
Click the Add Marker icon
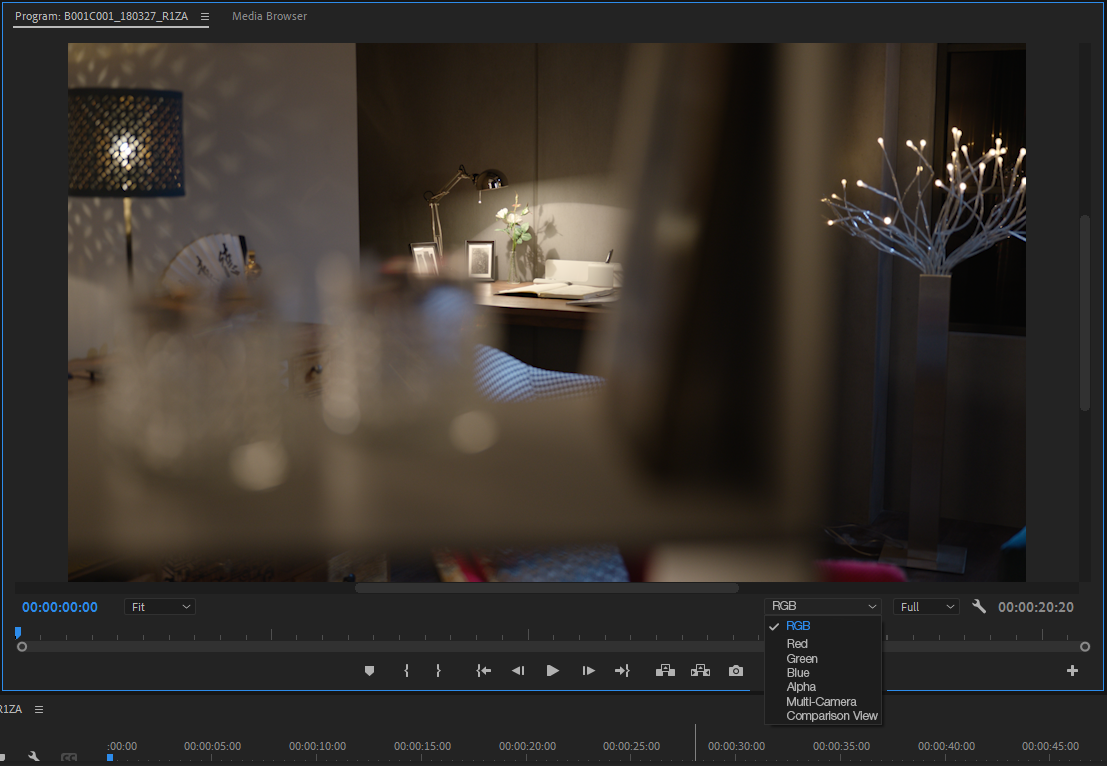tap(369, 670)
